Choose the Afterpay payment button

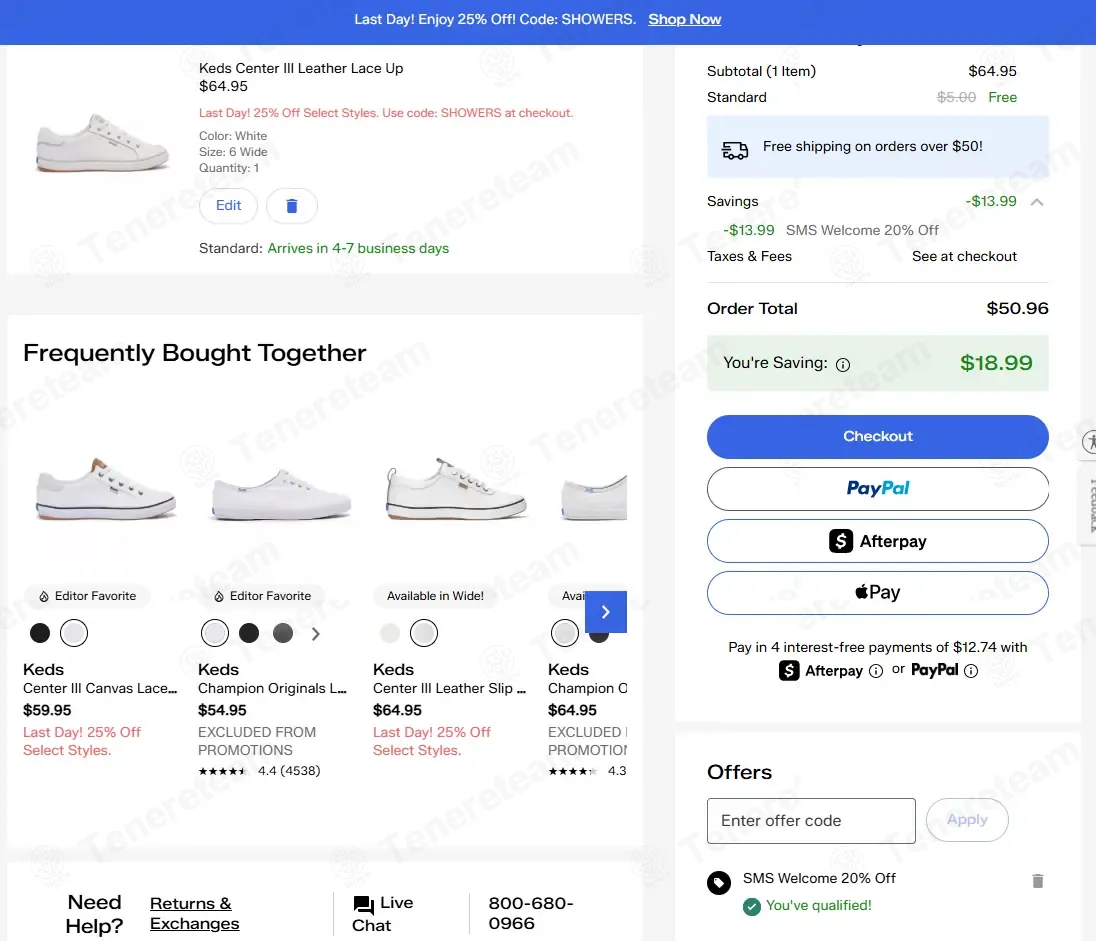[877, 541]
